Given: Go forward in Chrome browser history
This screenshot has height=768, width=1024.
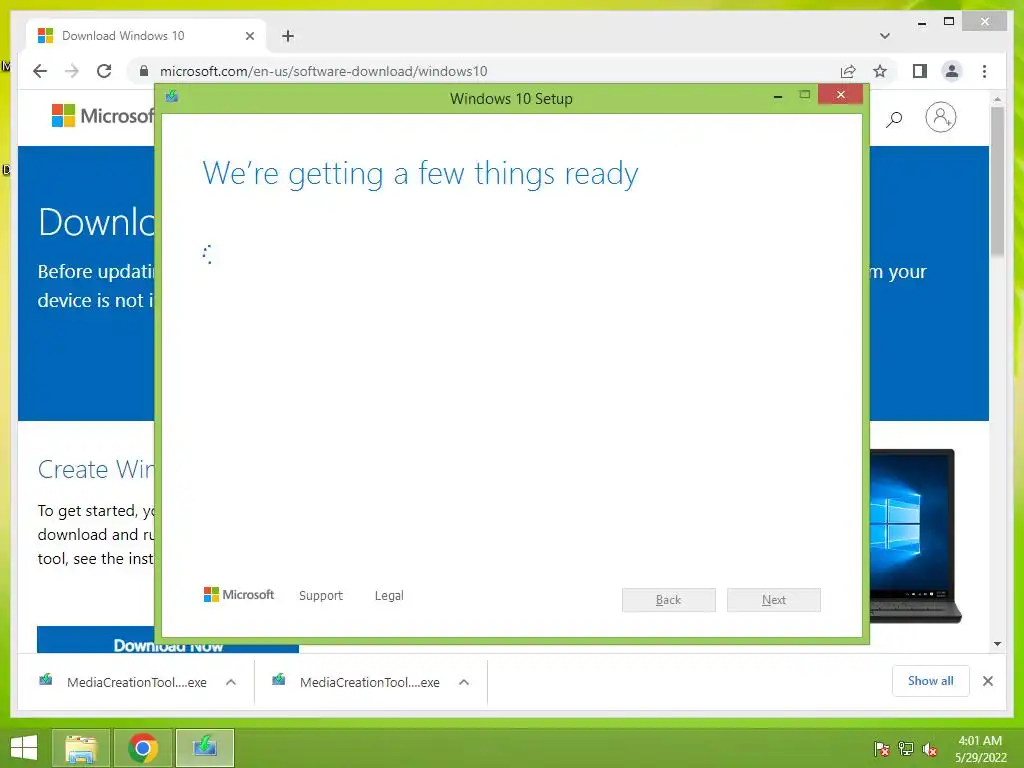Looking at the screenshot, I should [x=72, y=71].
